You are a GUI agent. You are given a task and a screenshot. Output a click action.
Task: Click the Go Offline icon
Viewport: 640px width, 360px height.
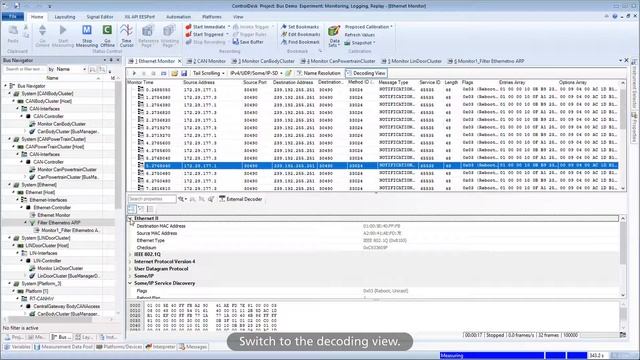[x=107, y=30]
